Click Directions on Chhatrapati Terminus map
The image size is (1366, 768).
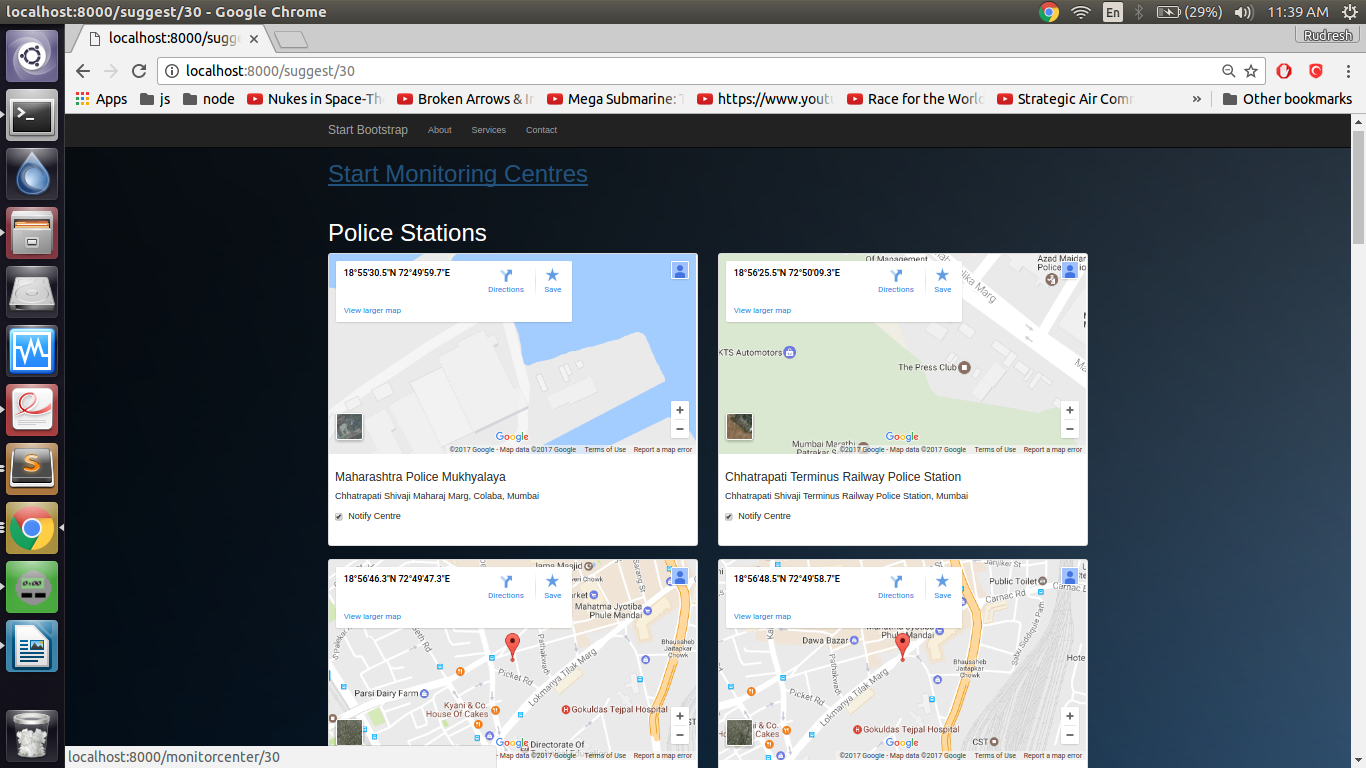[x=896, y=280]
